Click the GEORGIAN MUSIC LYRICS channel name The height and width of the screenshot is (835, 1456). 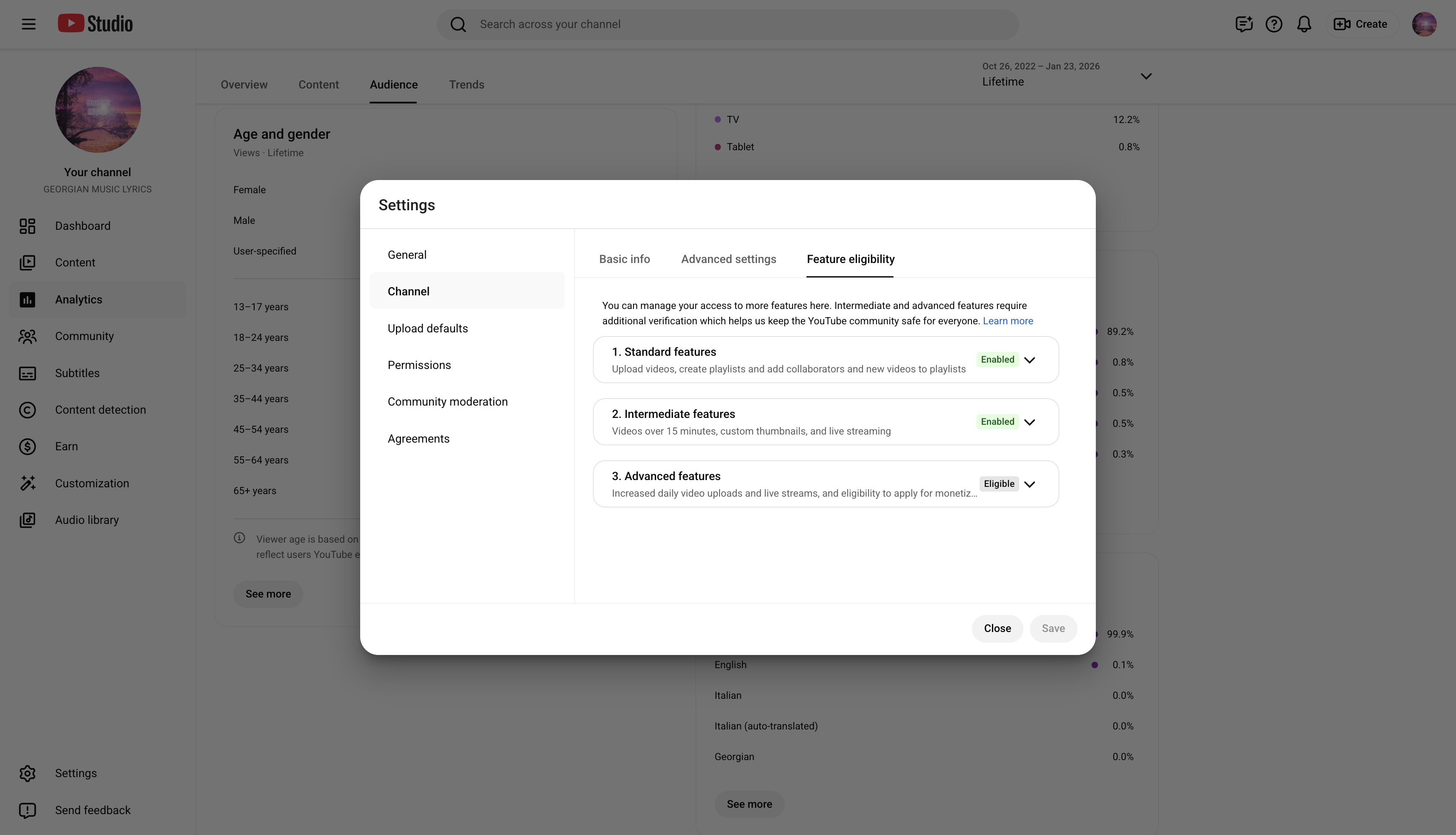click(97, 189)
